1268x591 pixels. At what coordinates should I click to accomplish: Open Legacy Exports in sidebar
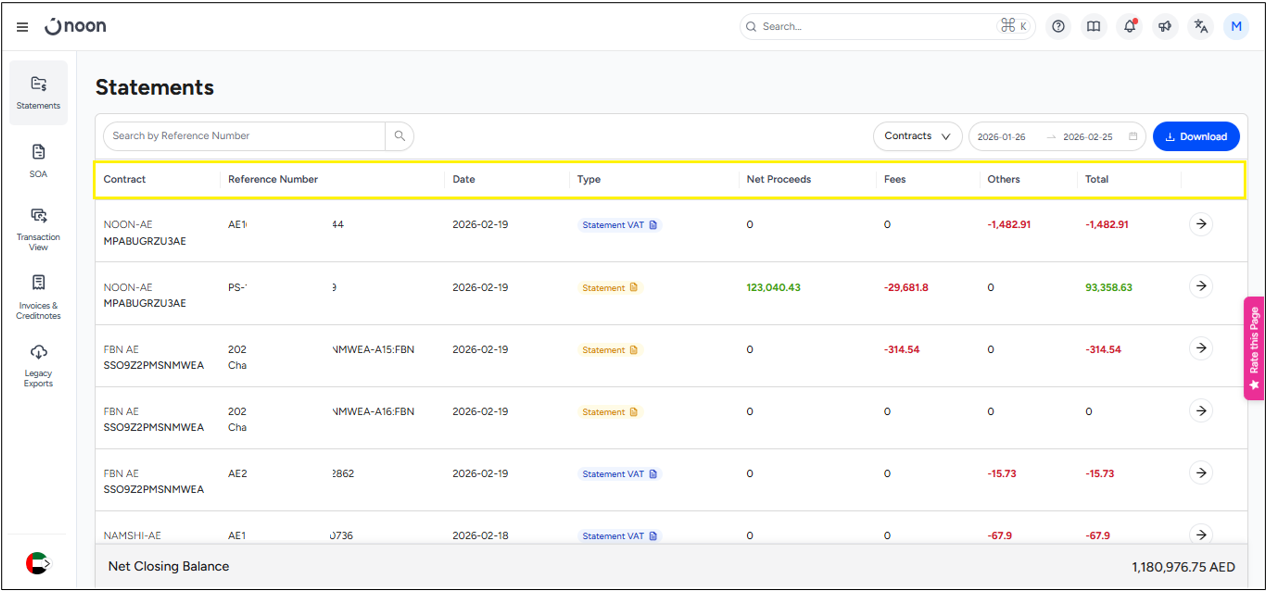[x=38, y=365]
